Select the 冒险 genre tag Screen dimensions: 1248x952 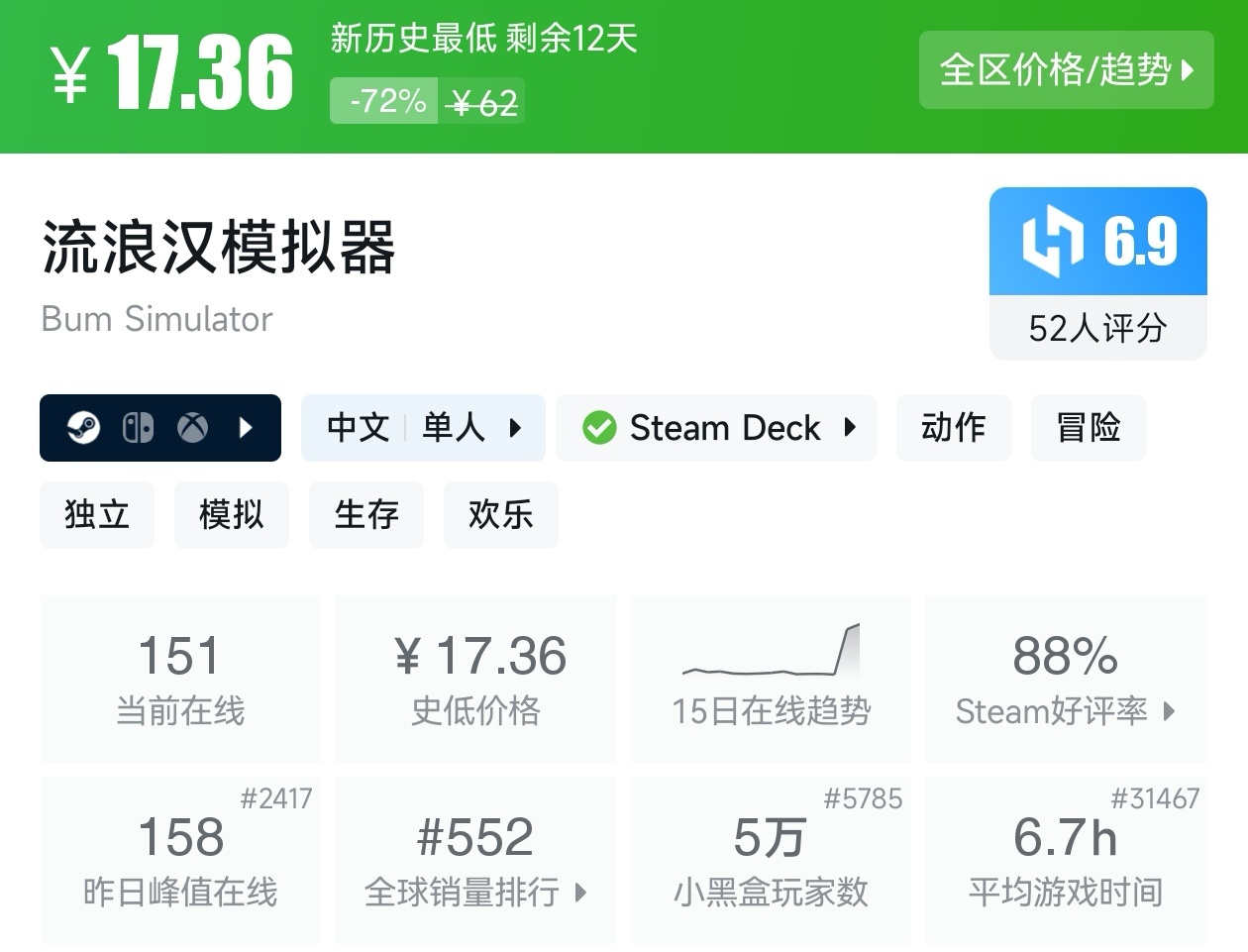(x=1089, y=428)
